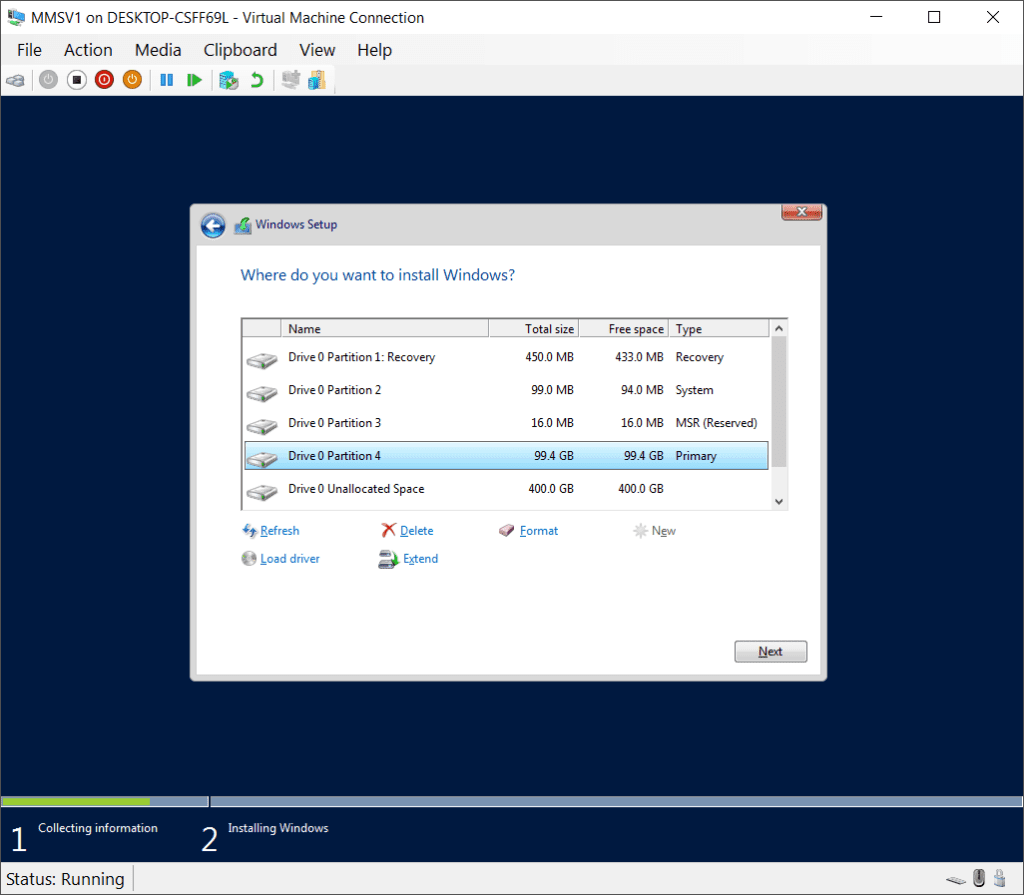Click the 94.0 MB free space cell
1024x895 pixels.
(642, 390)
